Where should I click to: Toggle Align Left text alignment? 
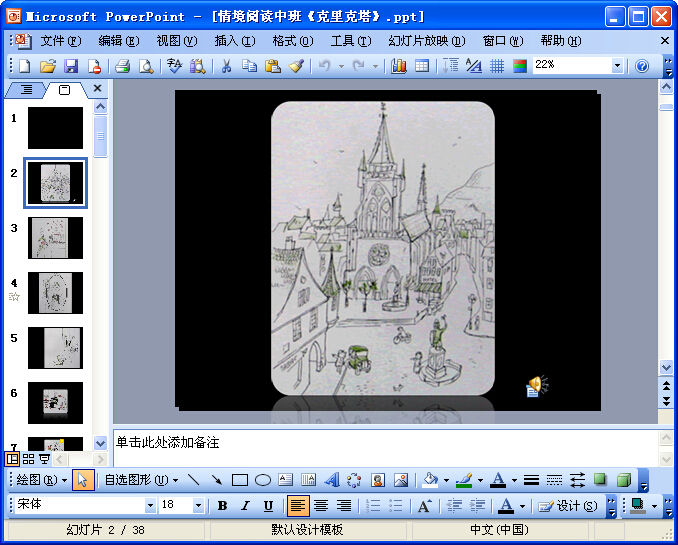pos(298,505)
